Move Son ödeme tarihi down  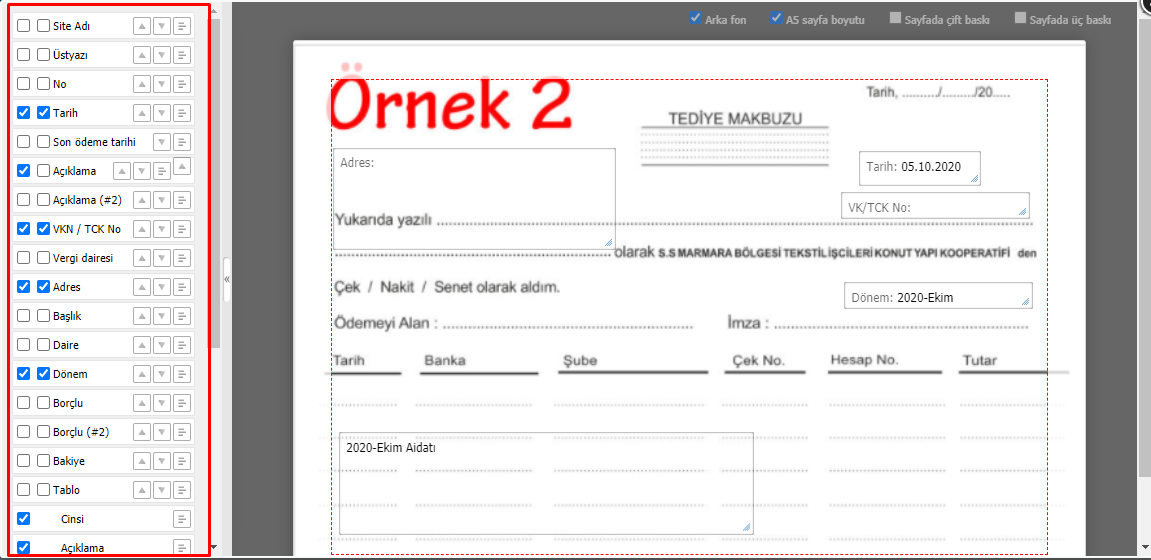point(162,142)
